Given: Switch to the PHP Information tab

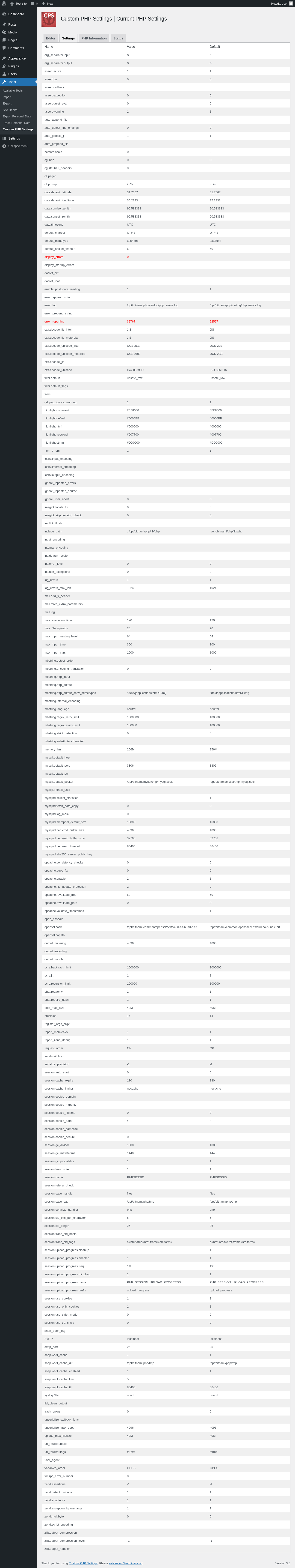Looking at the screenshot, I should (x=94, y=38).
